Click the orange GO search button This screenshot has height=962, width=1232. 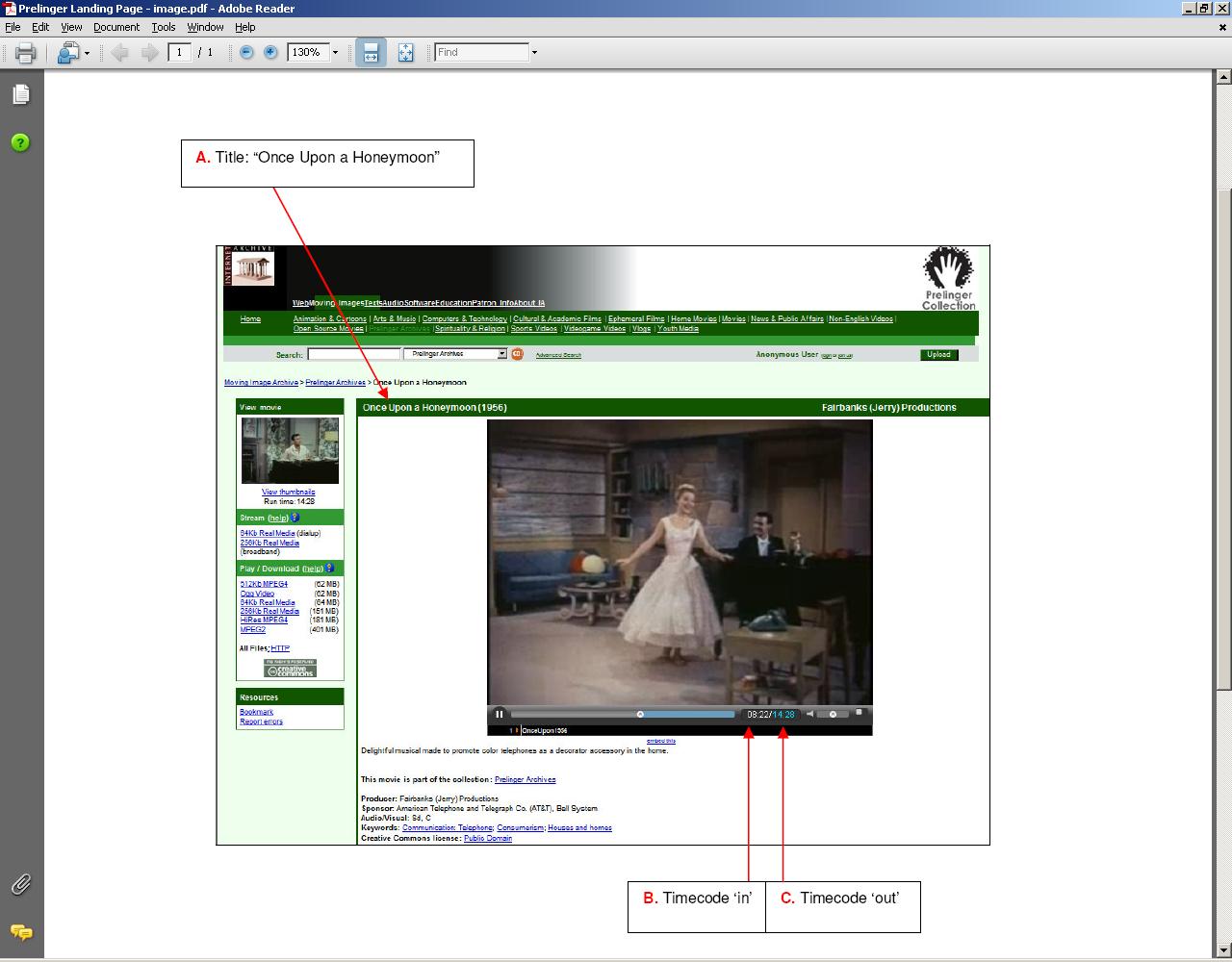pos(517,354)
